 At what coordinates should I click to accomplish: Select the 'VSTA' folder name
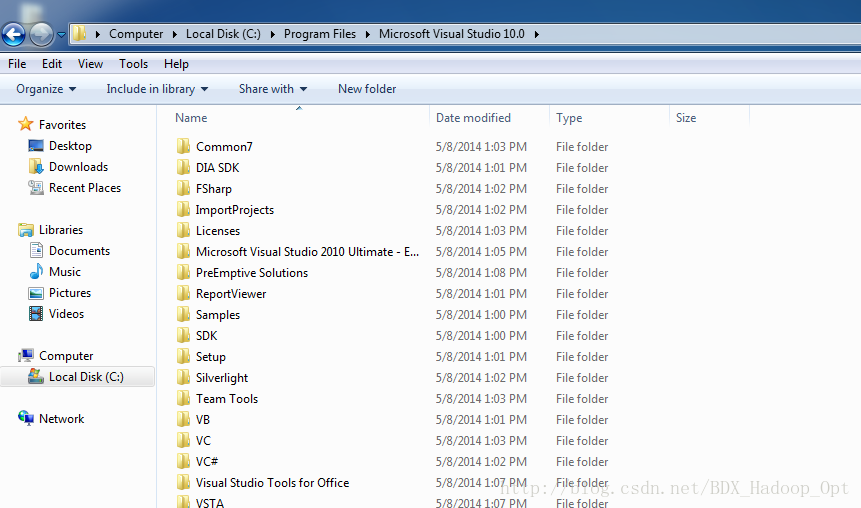[x=210, y=503]
